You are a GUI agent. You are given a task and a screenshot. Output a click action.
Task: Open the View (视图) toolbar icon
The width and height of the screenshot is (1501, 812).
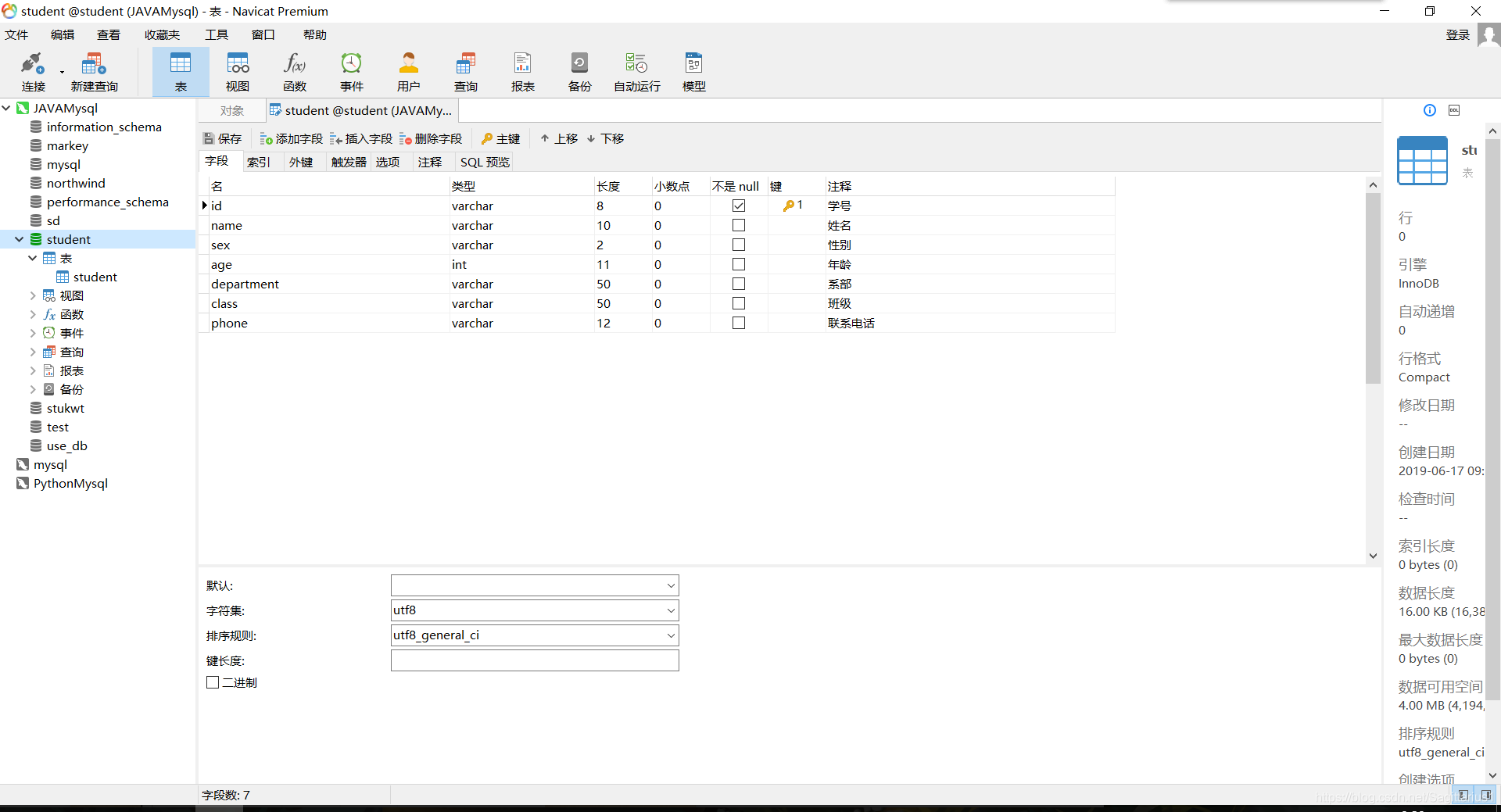tap(238, 72)
